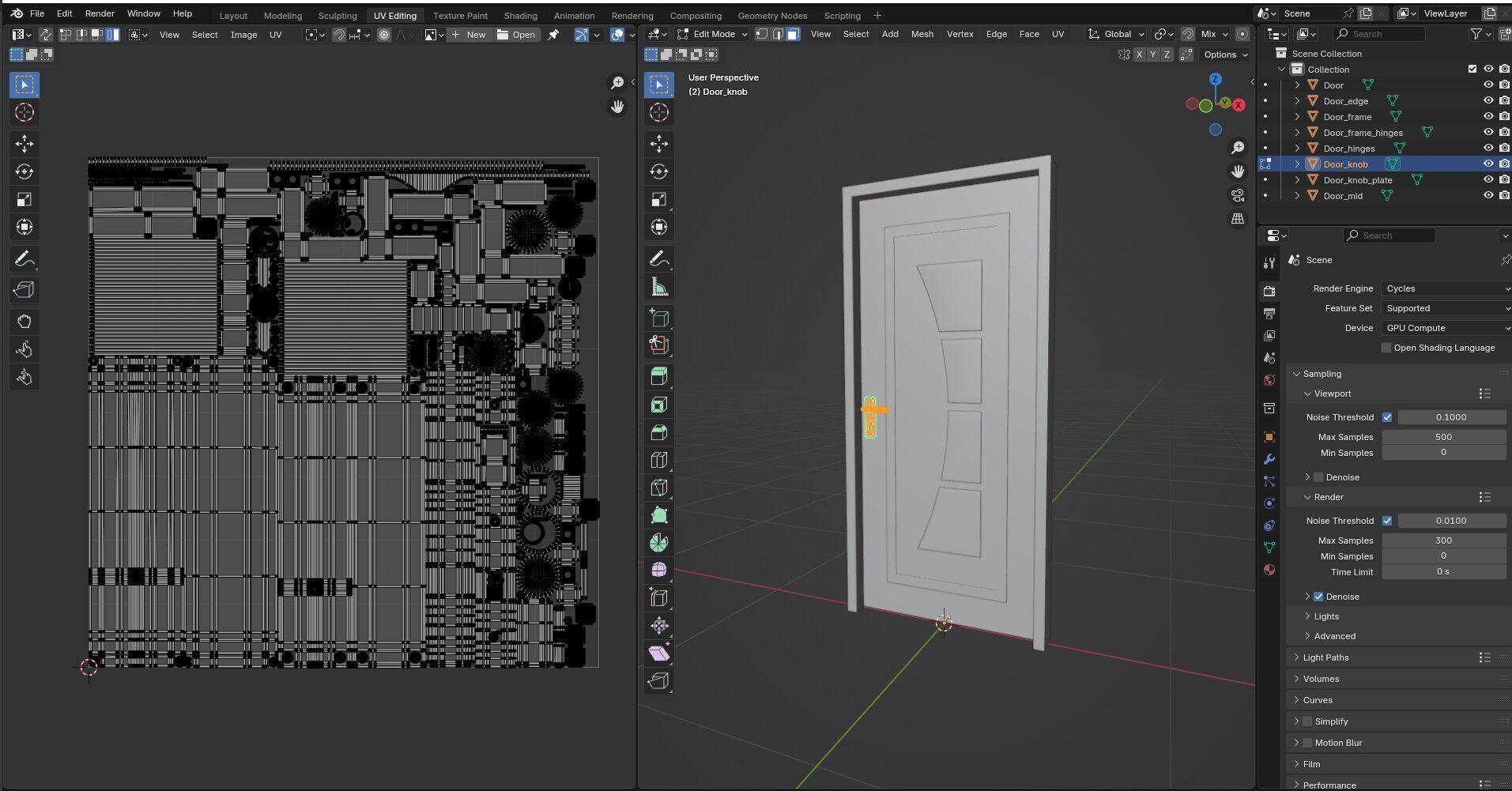
Task: Select the Shear tool
Action: point(659,653)
